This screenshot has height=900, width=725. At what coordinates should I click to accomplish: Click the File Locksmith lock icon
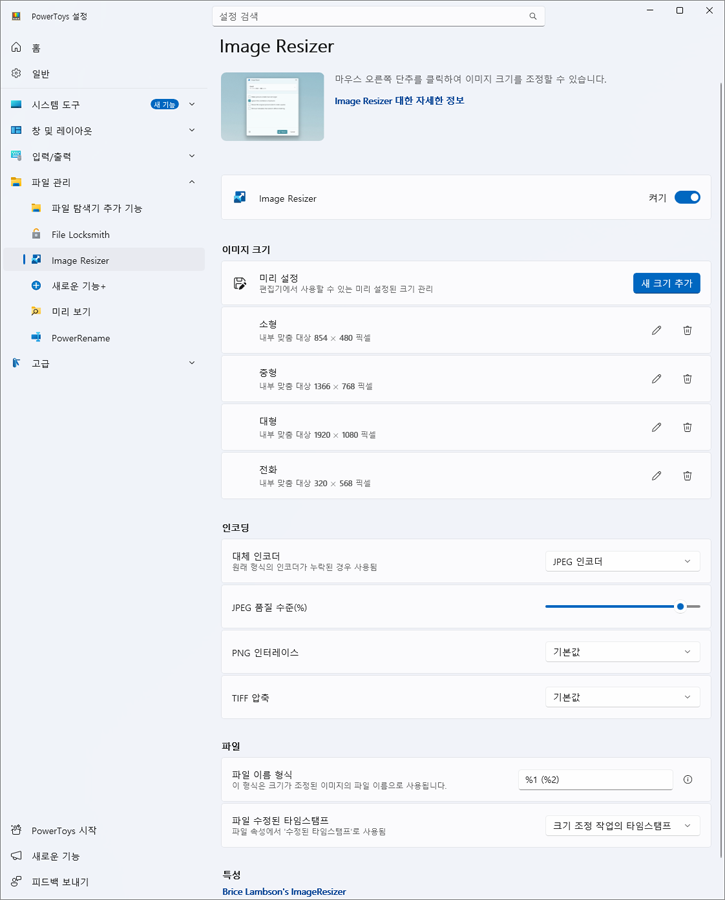[36, 234]
